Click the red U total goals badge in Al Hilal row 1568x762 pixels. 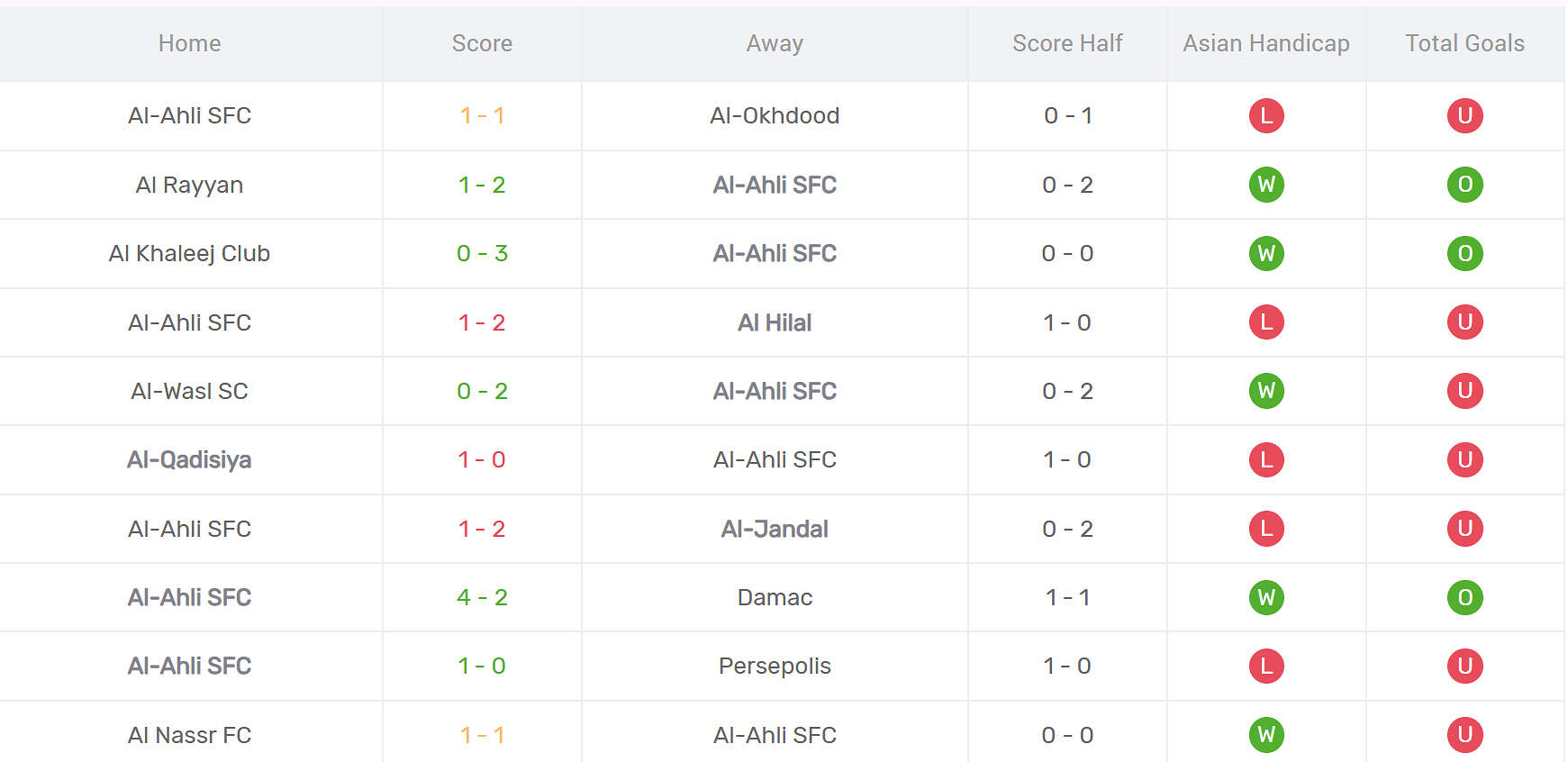point(1465,322)
